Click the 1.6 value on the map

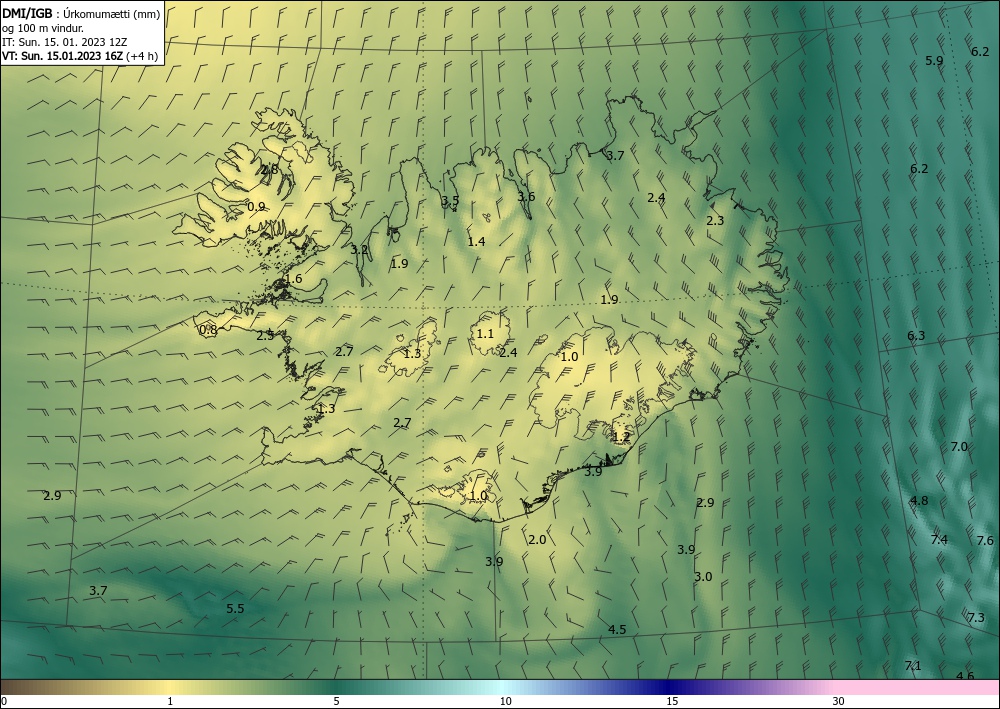pyautogui.click(x=293, y=279)
